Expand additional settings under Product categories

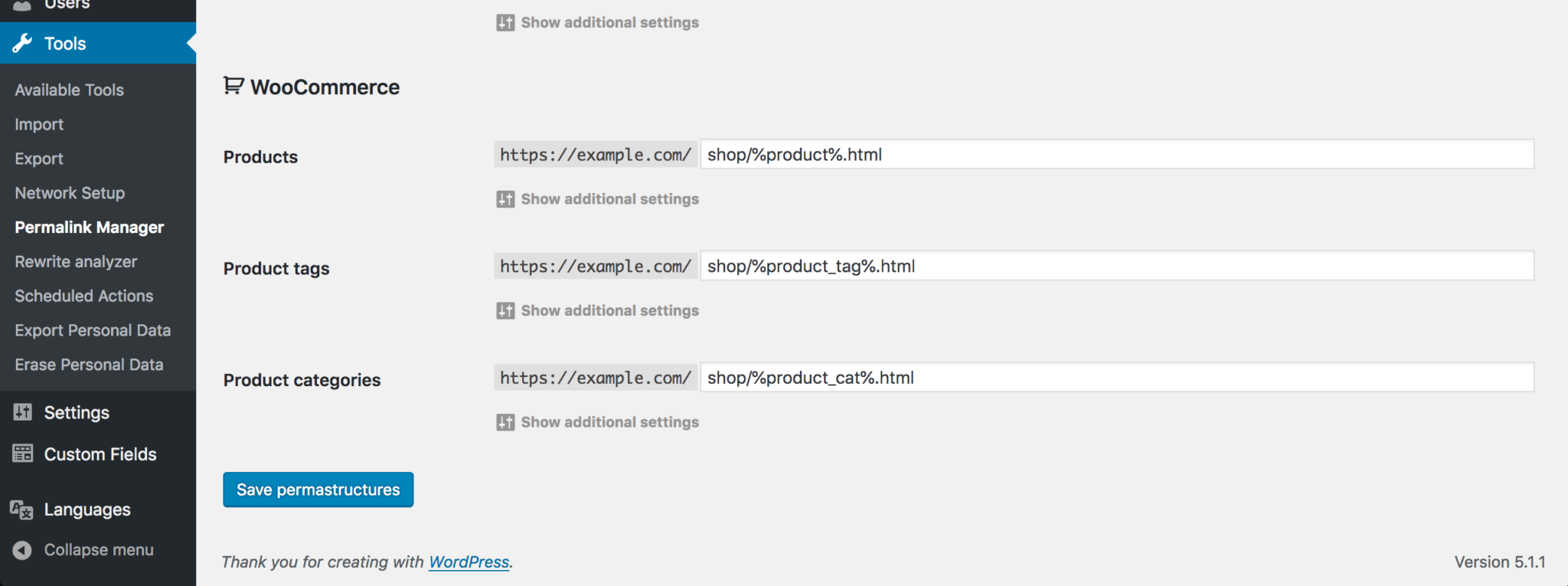(x=597, y=422)
